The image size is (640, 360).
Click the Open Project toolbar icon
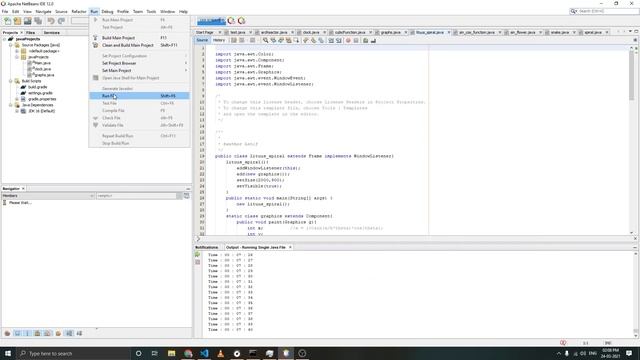pos(27,21)
